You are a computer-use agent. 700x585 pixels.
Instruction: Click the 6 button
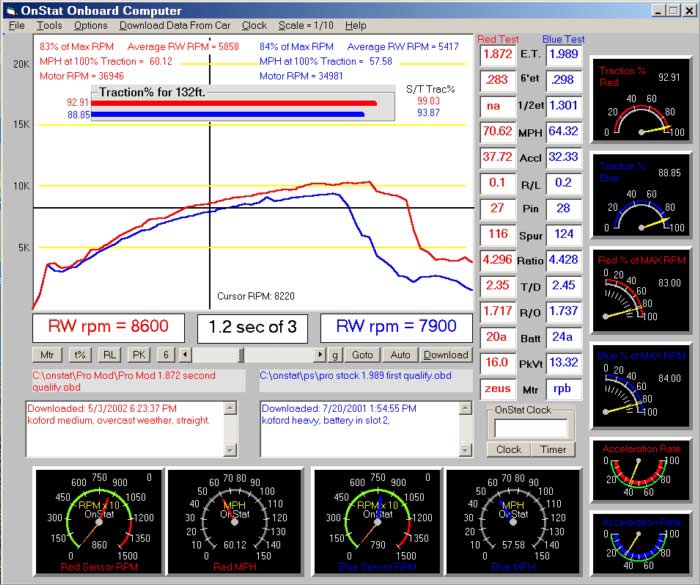(x=166, y=355)
